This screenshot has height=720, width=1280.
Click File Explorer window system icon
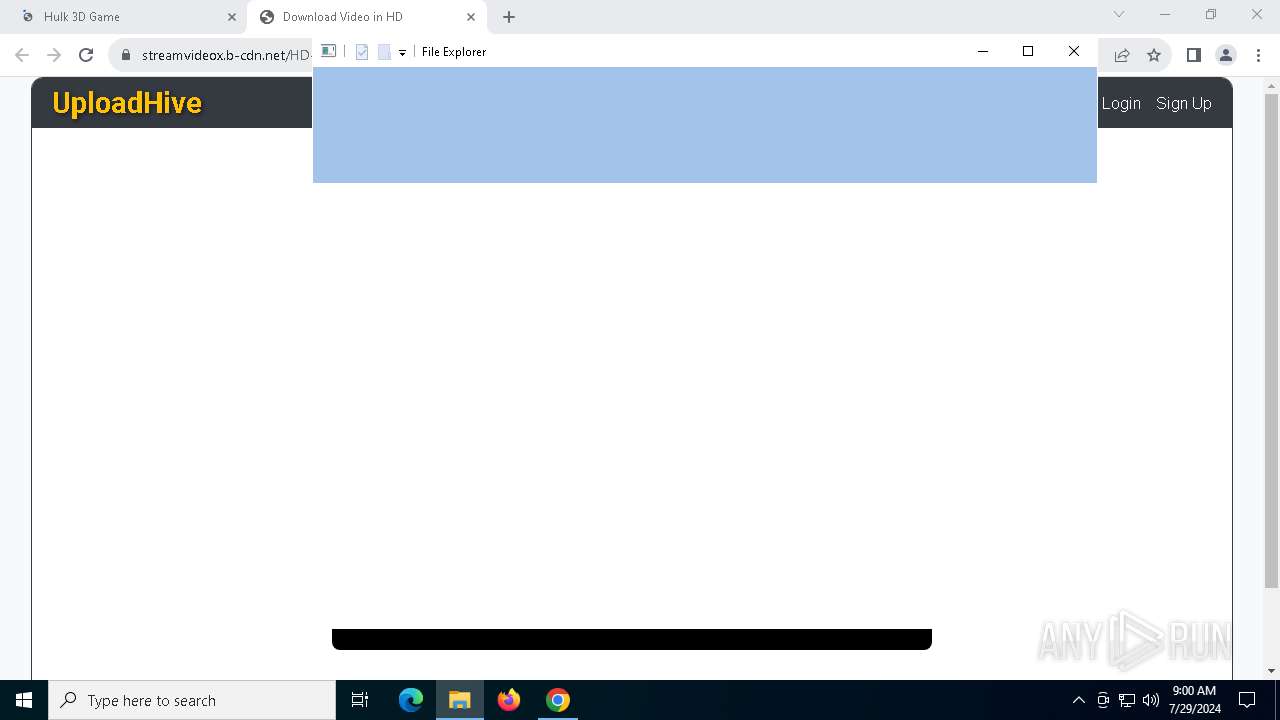[328, 51]
